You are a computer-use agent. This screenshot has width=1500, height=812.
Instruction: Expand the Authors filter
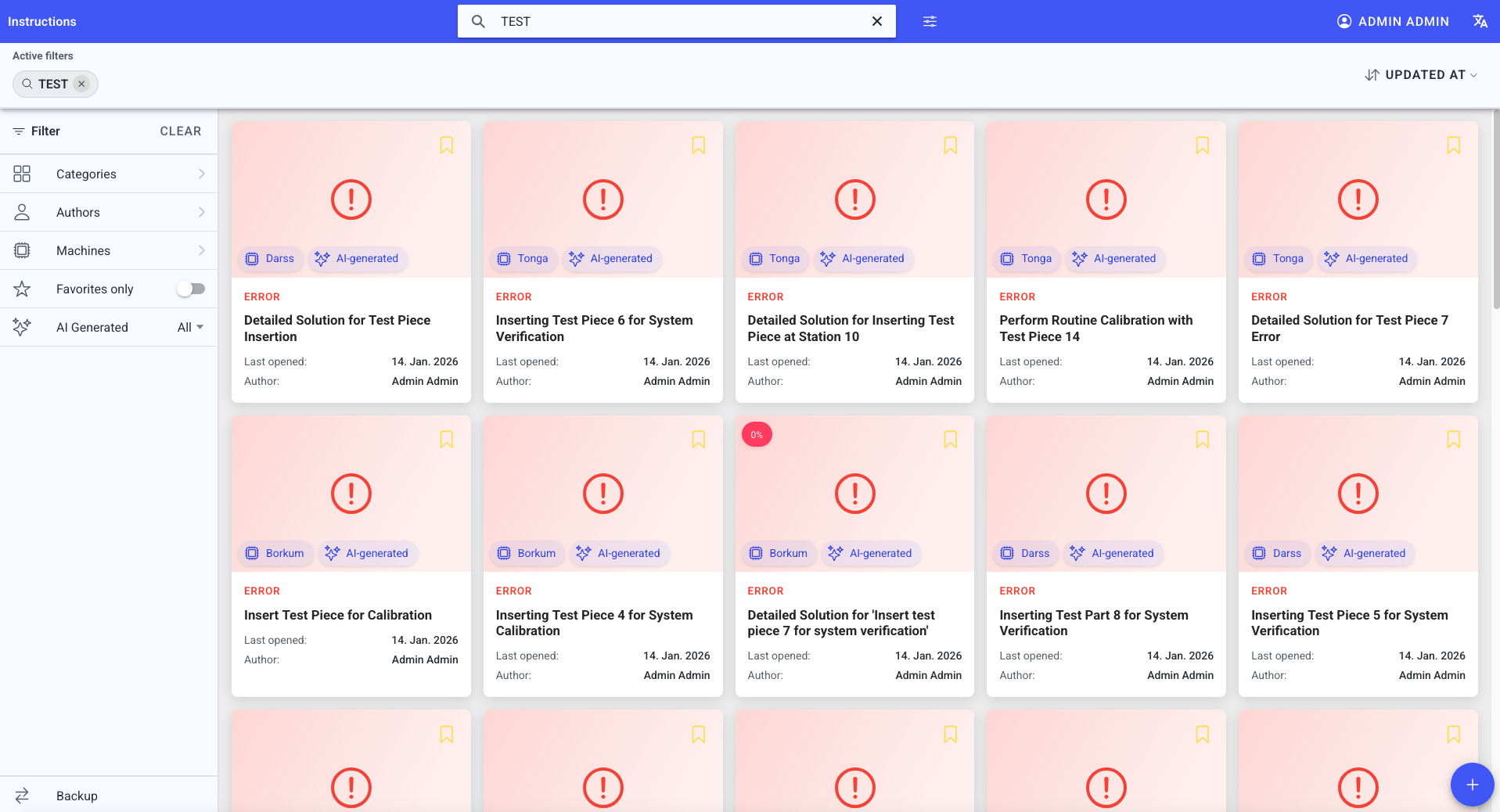click(109, 212)
